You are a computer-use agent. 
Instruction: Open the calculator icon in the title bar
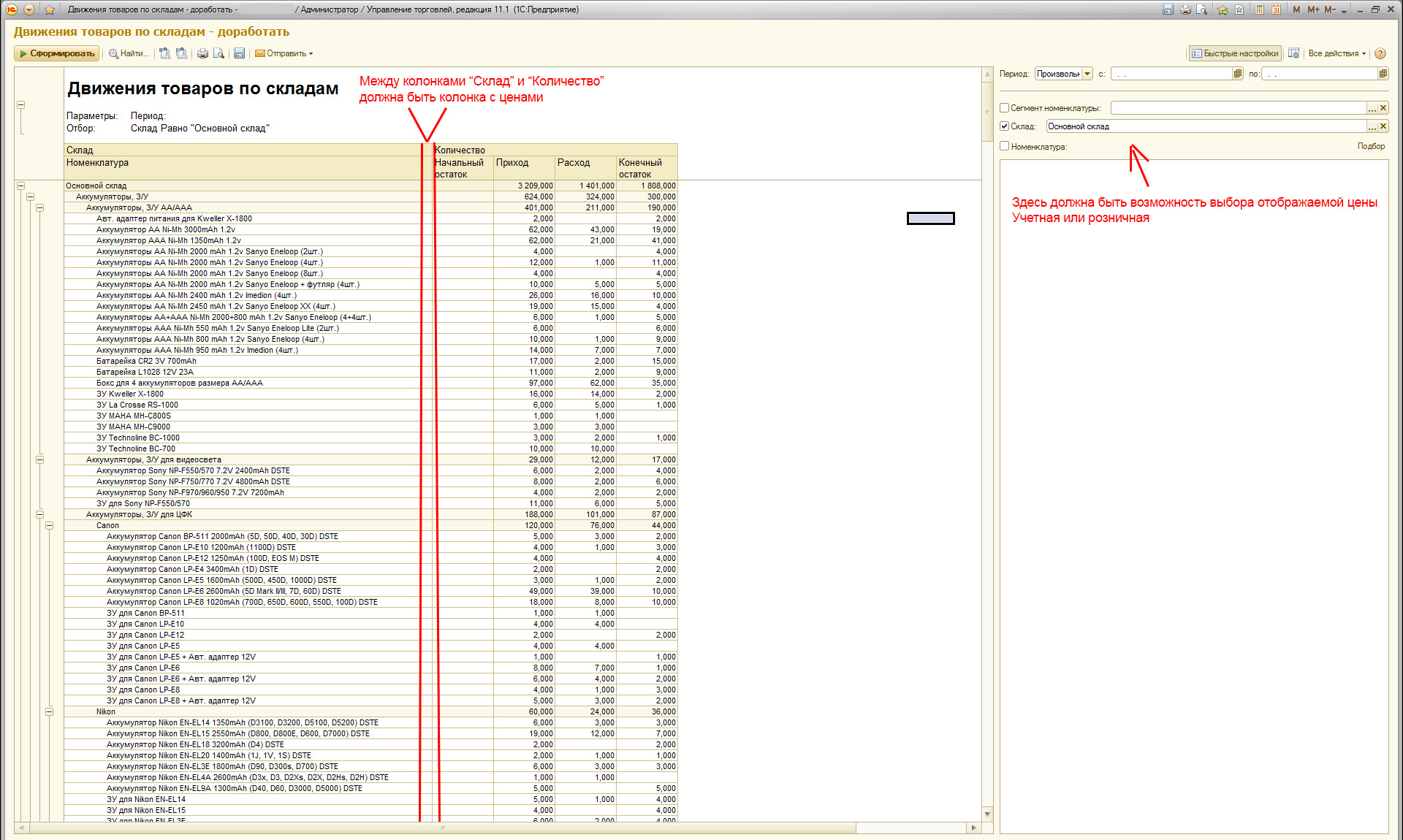tap(1260, 9)
